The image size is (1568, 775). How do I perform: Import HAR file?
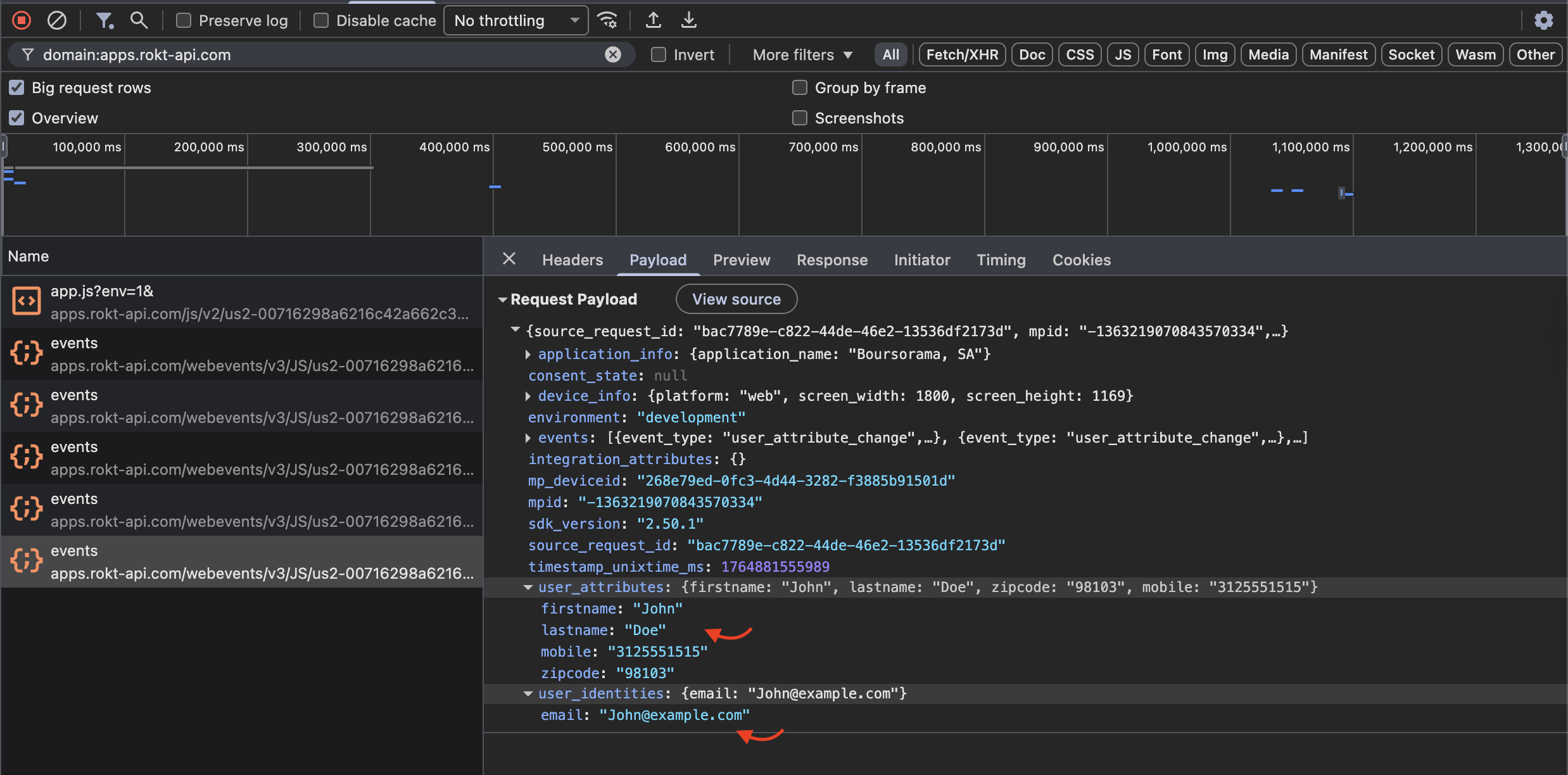653,20
